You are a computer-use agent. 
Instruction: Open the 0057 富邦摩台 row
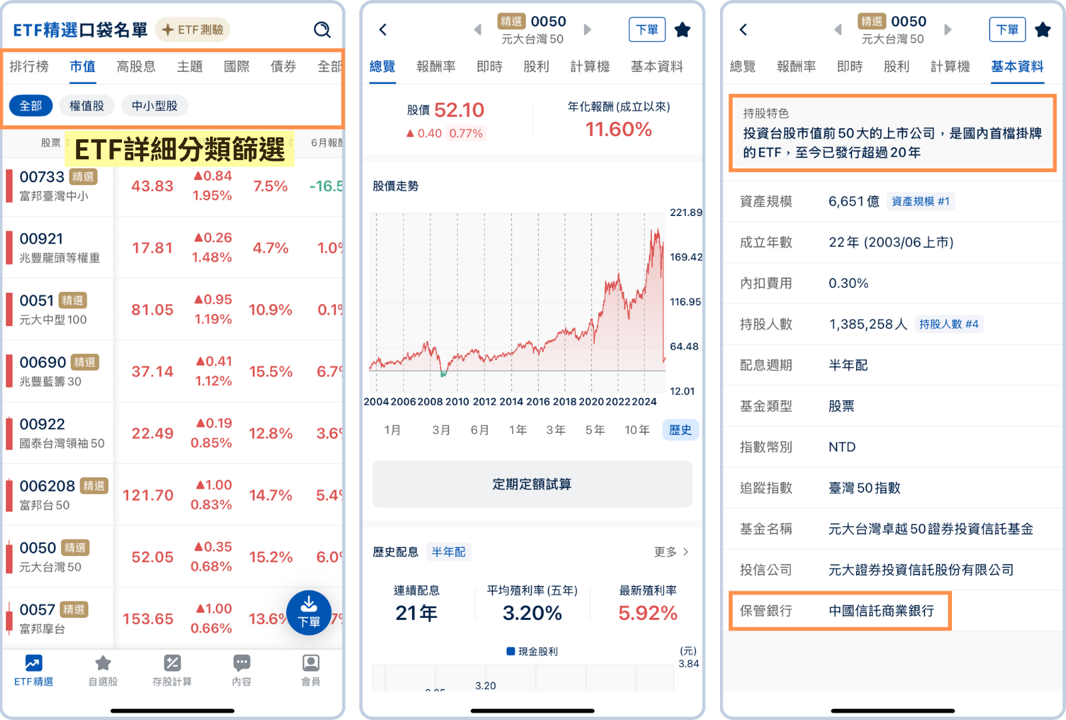(x=173, y=619)
